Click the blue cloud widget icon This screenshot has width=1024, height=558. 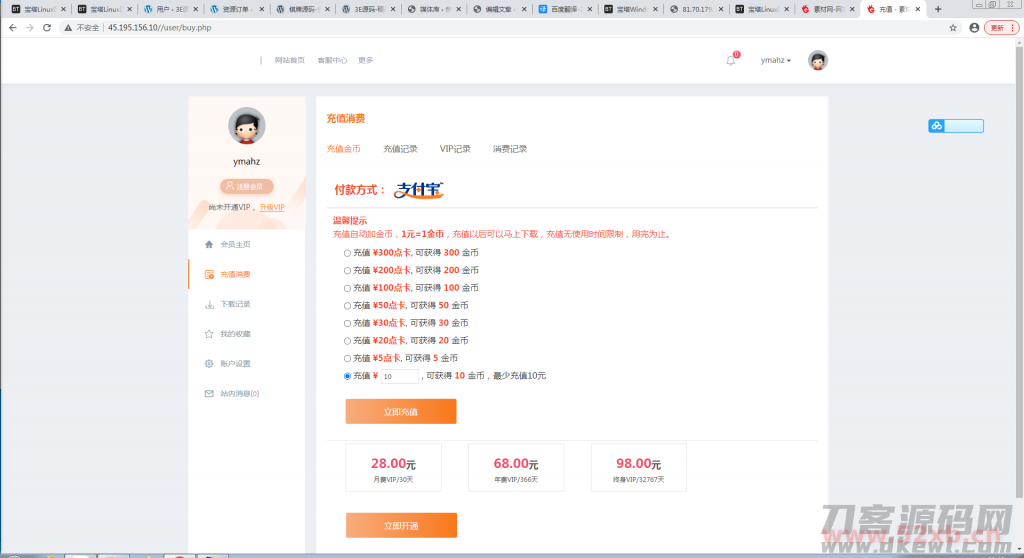coord(937,126)
